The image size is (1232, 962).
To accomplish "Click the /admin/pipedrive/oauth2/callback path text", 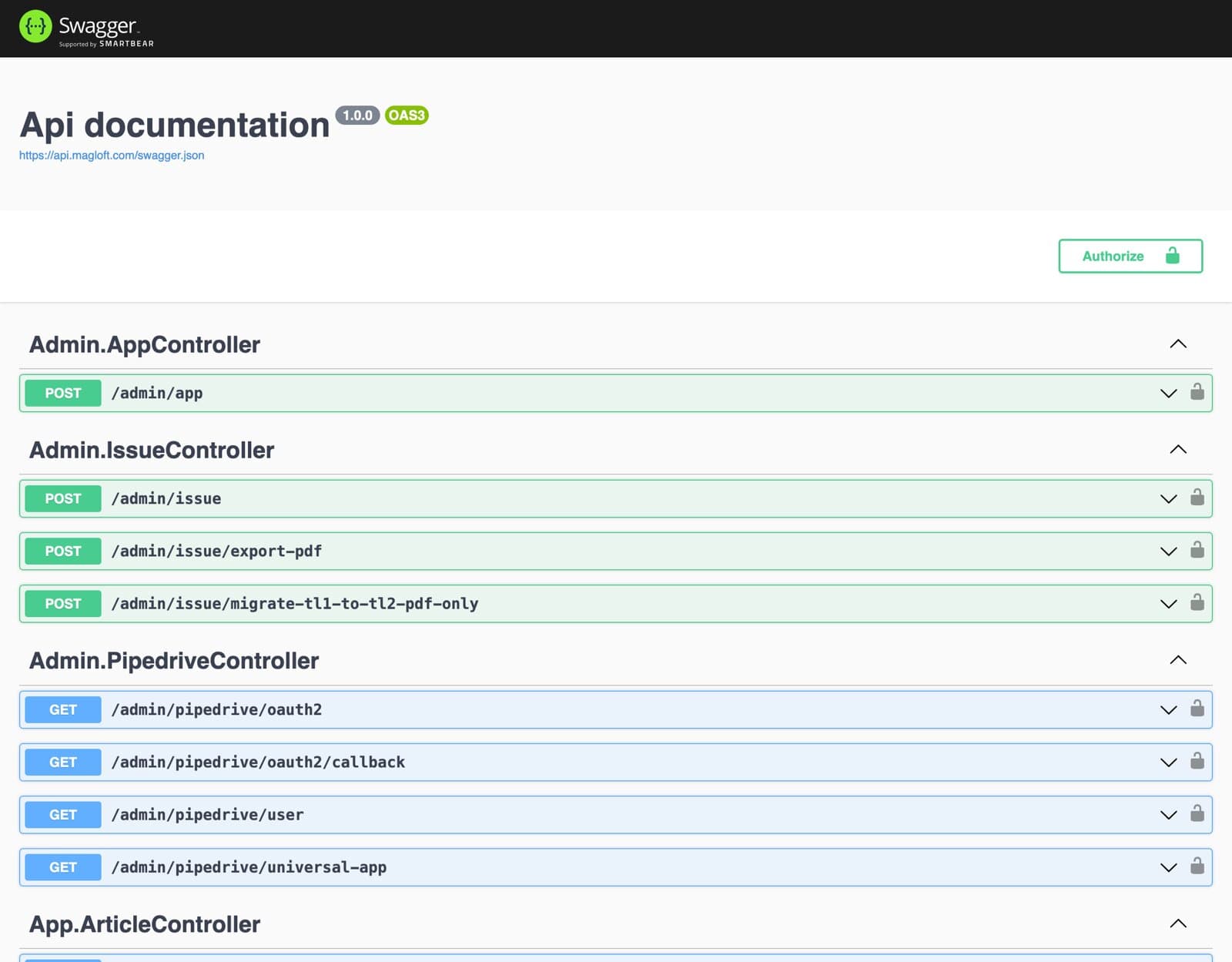I will (258, 762).
